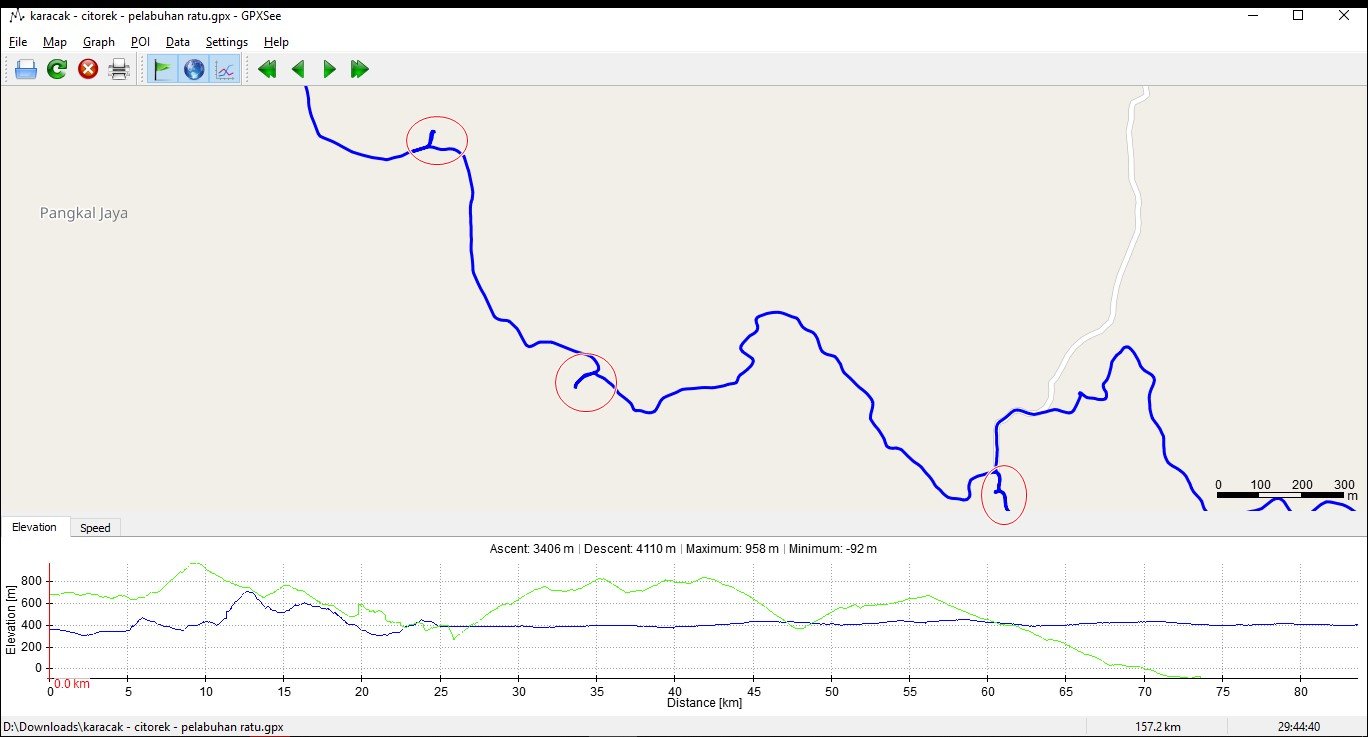Expand the Settings menu

[227, 42]
